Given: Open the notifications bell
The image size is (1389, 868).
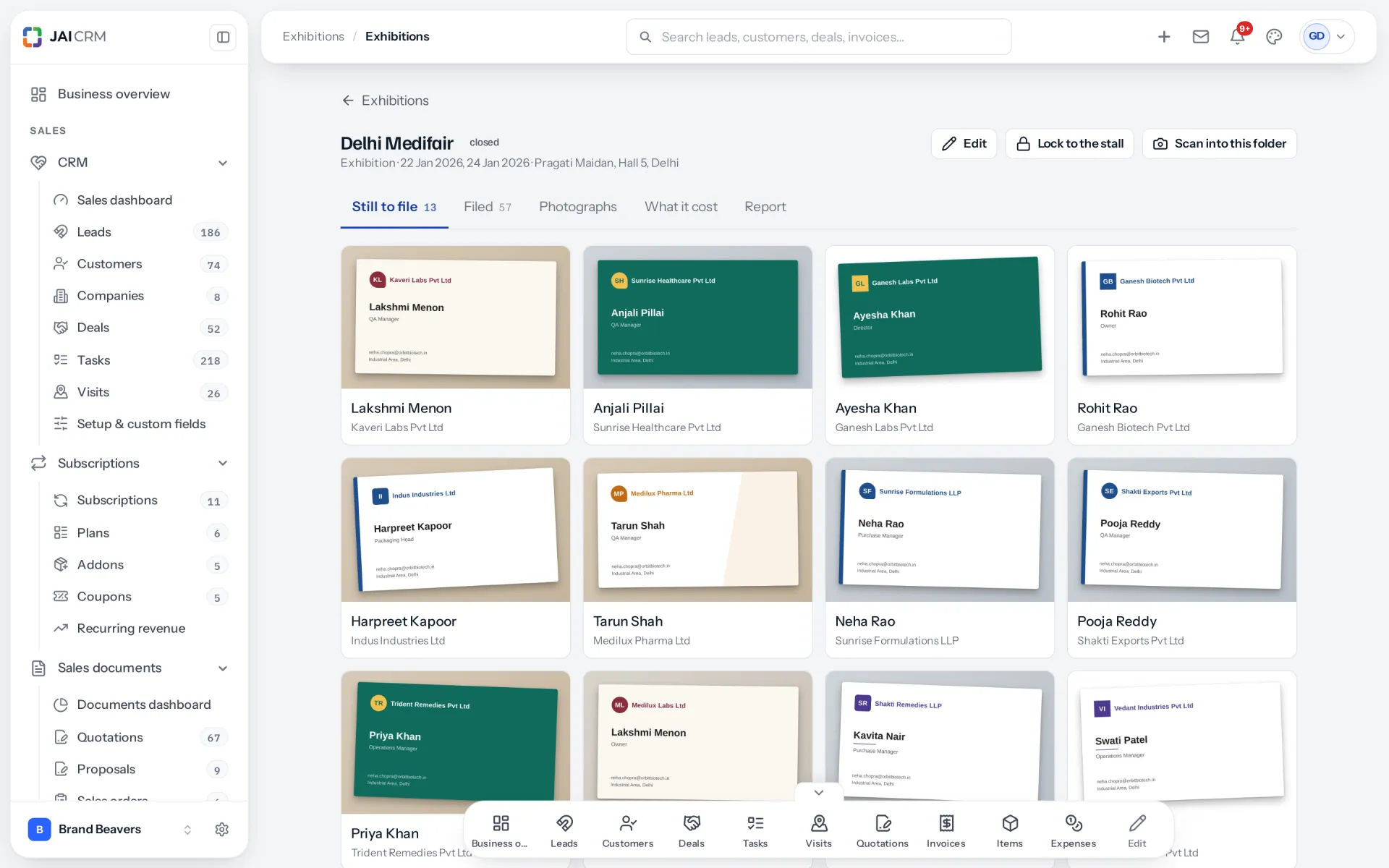Looking at the screenshot, I should tap(1238, 37).
